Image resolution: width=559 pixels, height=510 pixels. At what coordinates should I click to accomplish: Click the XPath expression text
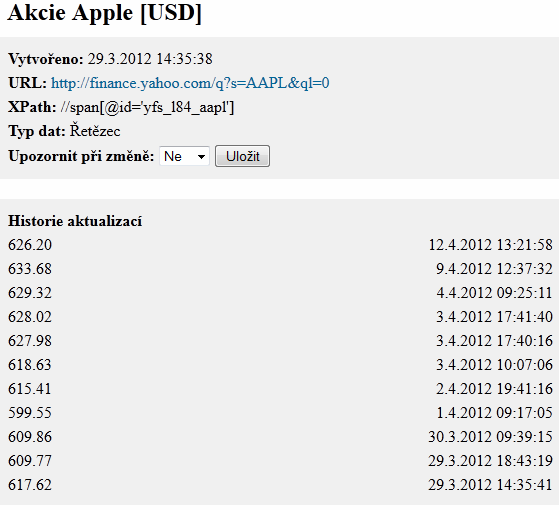[147, 107]
